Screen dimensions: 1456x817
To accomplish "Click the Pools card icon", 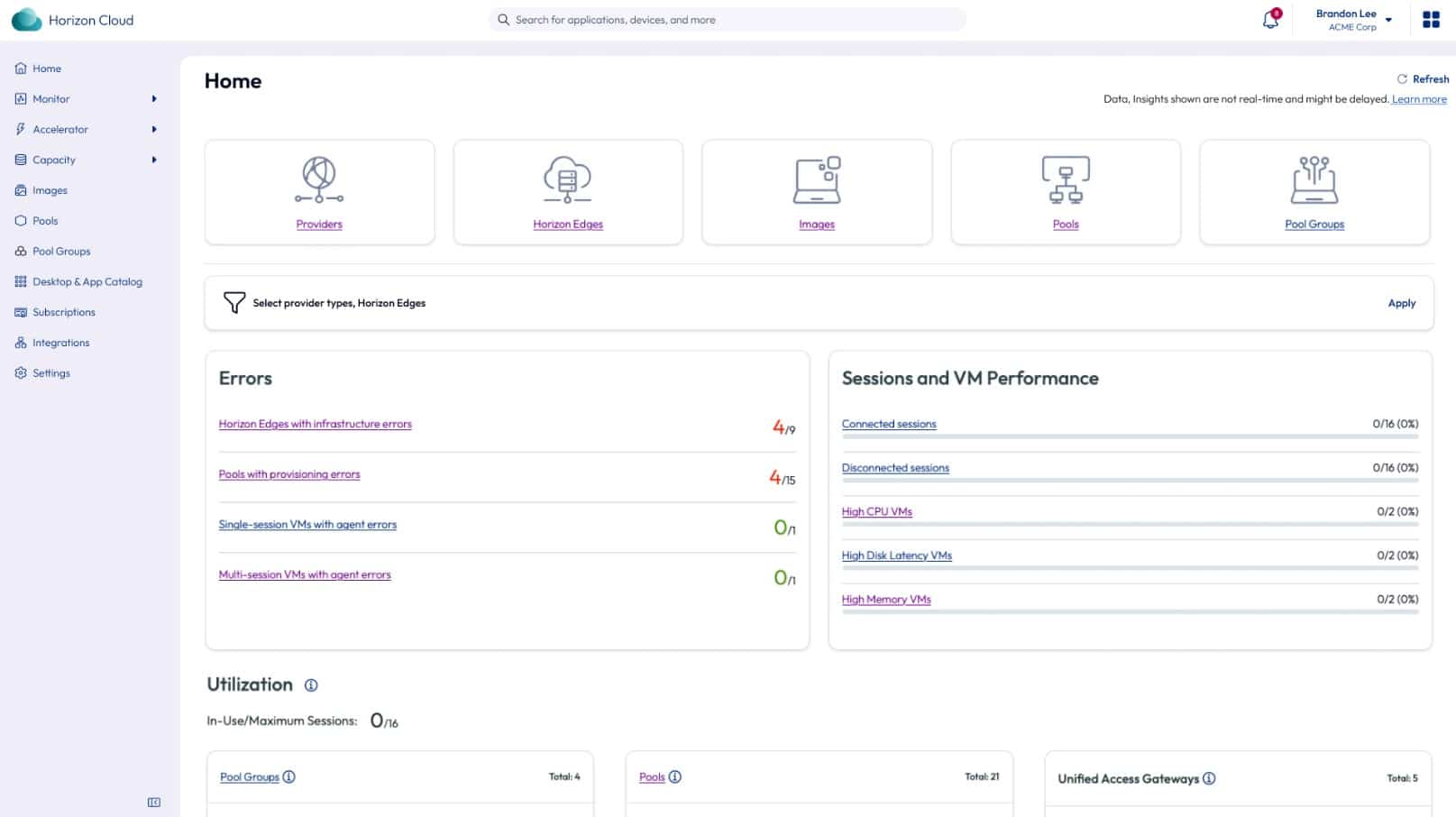I will (x=1066, y=179).
